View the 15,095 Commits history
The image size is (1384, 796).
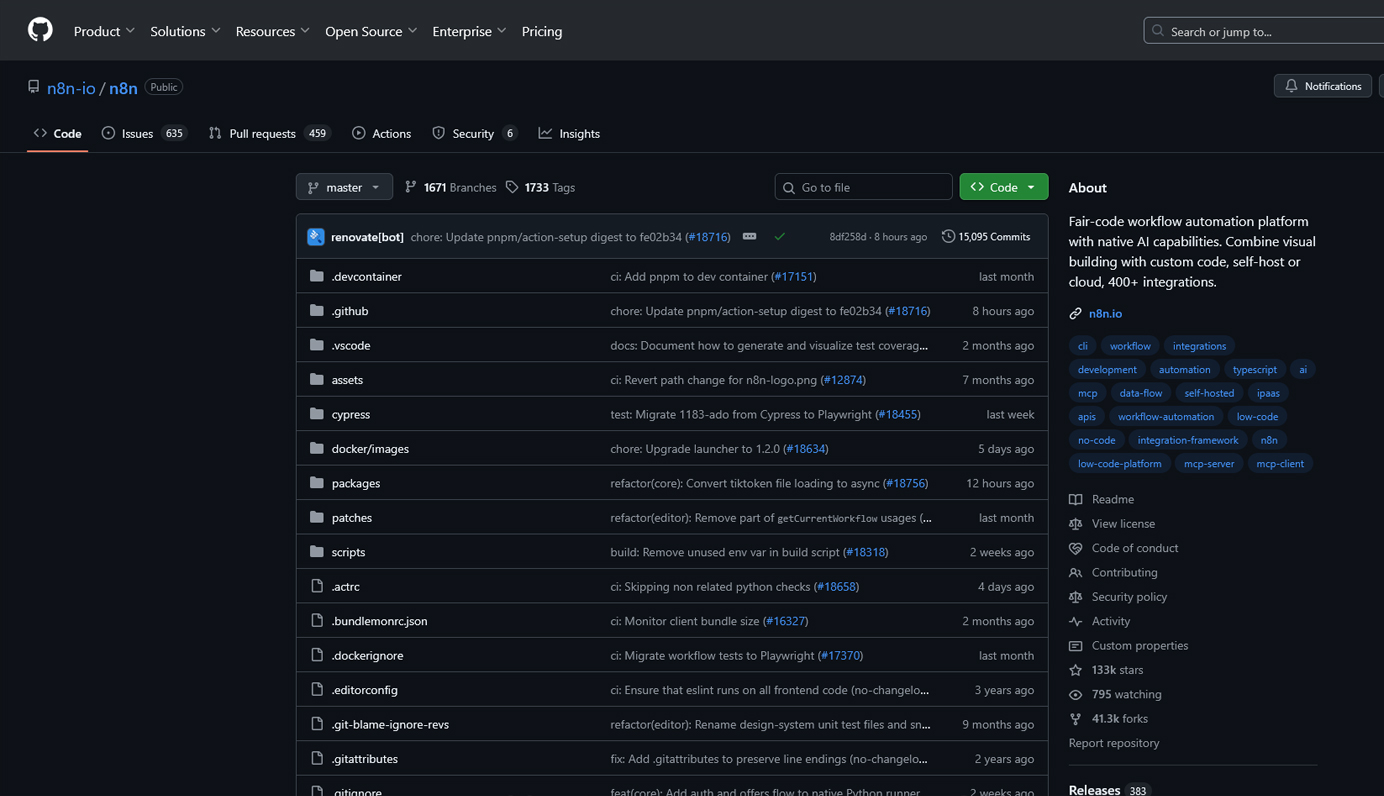click(986, 237)
